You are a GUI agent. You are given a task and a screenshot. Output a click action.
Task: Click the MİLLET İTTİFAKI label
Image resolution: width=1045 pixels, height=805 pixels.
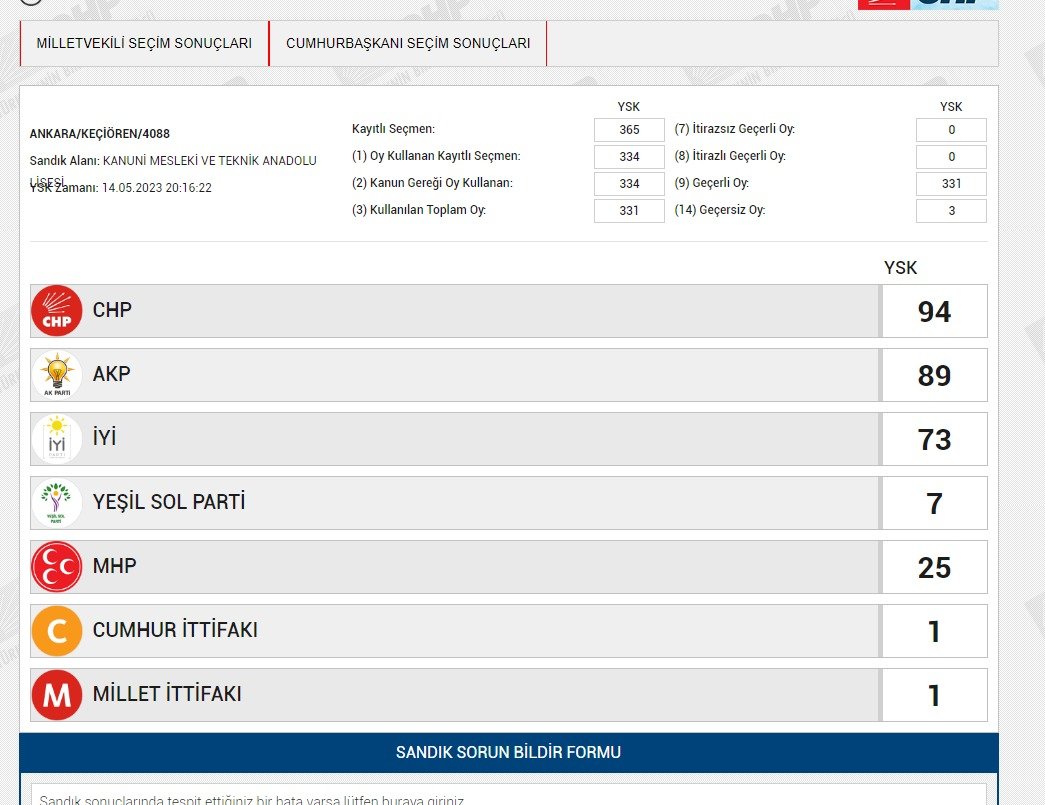167,693
